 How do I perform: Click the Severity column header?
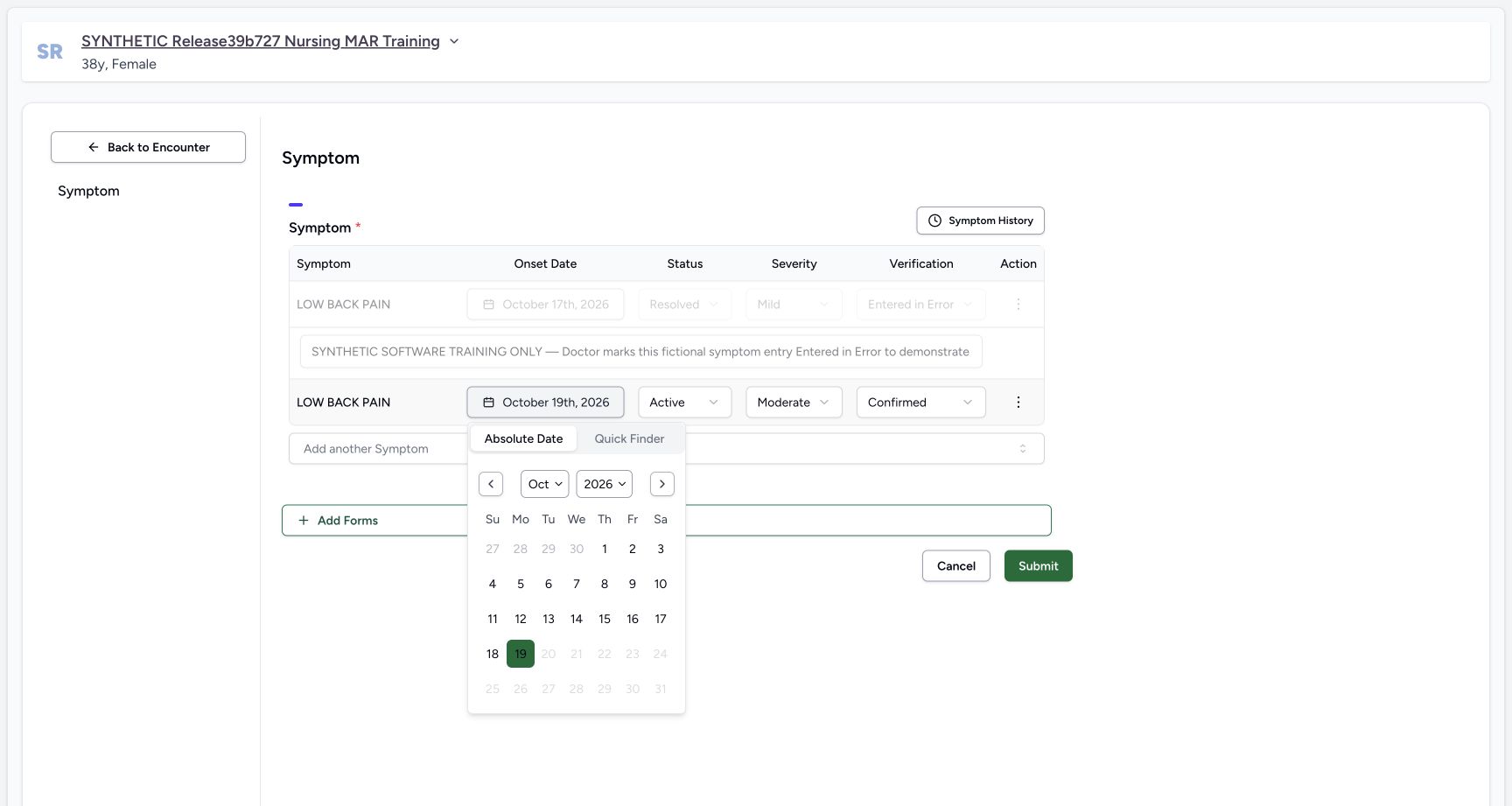(794, 263)
